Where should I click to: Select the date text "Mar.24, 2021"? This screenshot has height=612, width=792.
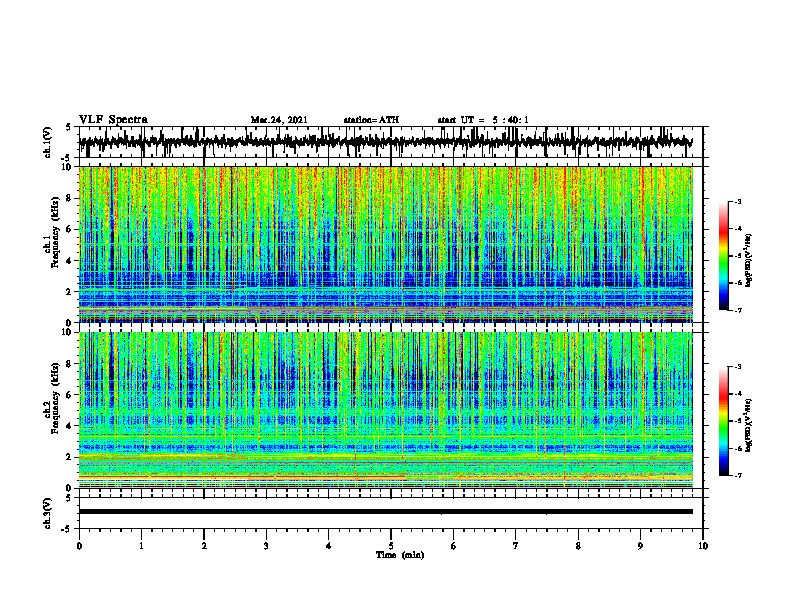(279, 120)
